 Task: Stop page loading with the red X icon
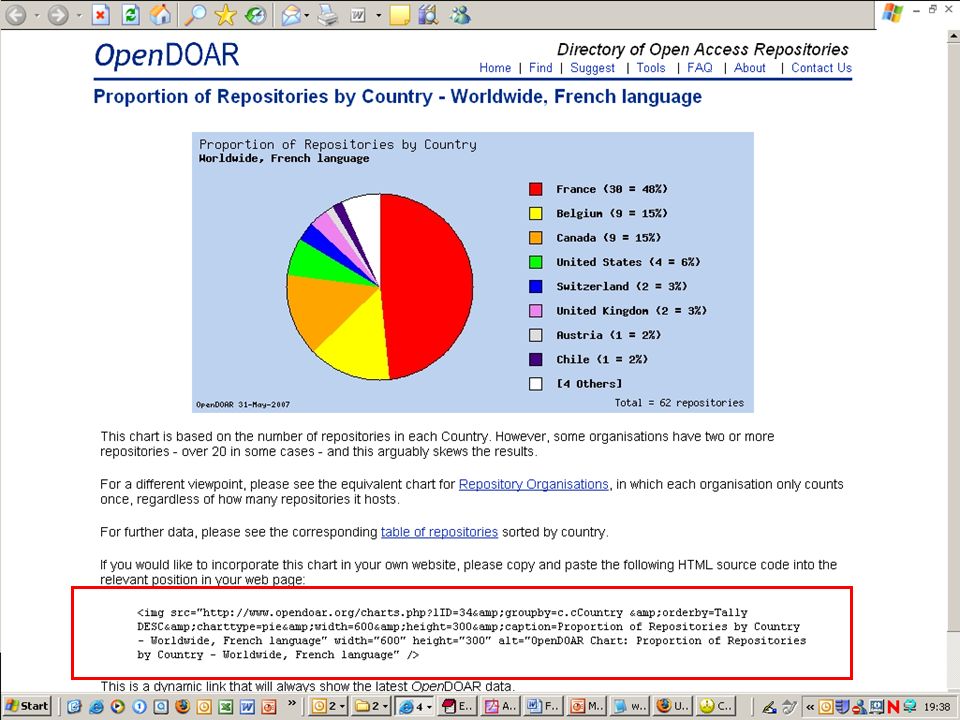tap(100, 15)
